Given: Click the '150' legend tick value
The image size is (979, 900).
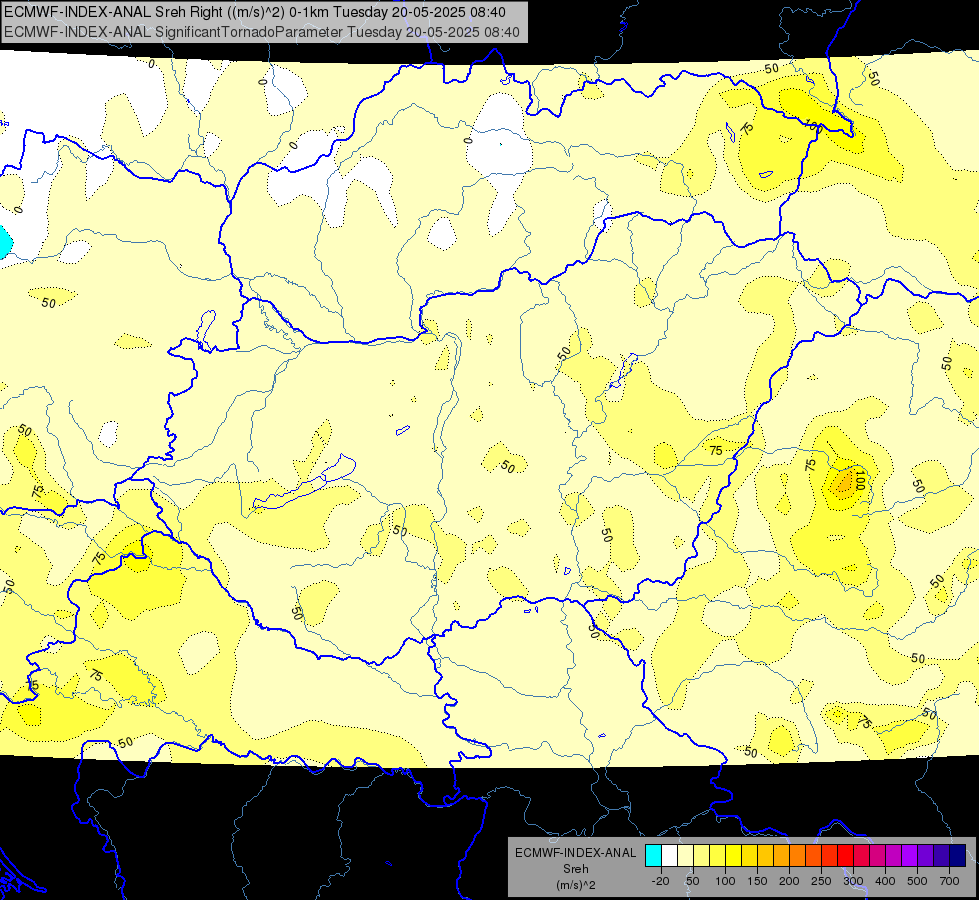Looking at the screenshot, I should pos(757,881).
